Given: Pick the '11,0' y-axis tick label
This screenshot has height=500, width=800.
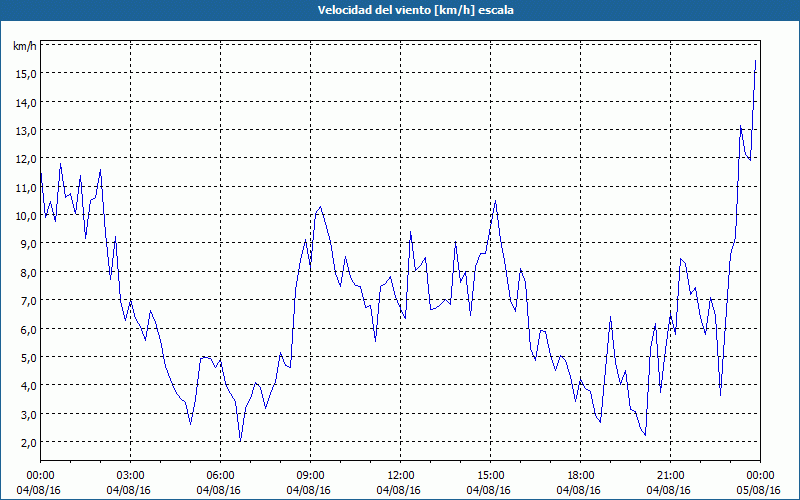Looking at the screenshot, I should (x=26, y=188).
